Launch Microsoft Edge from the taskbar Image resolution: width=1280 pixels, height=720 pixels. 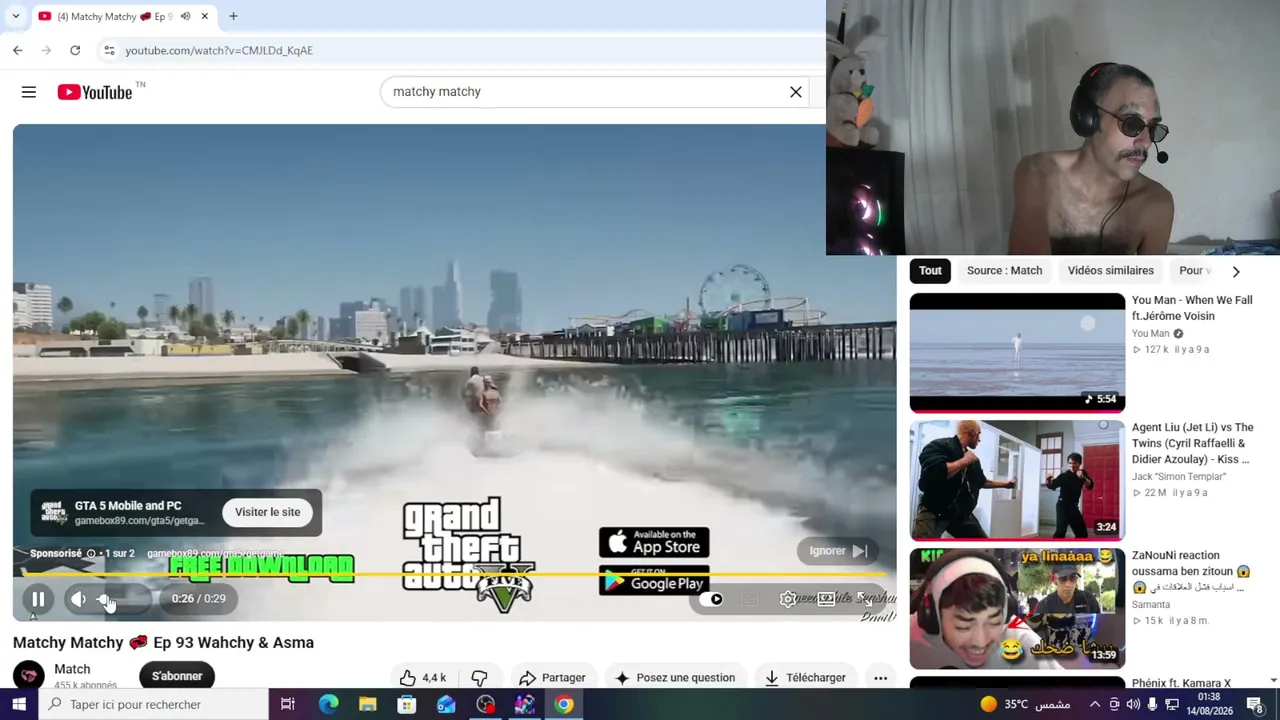328,705
